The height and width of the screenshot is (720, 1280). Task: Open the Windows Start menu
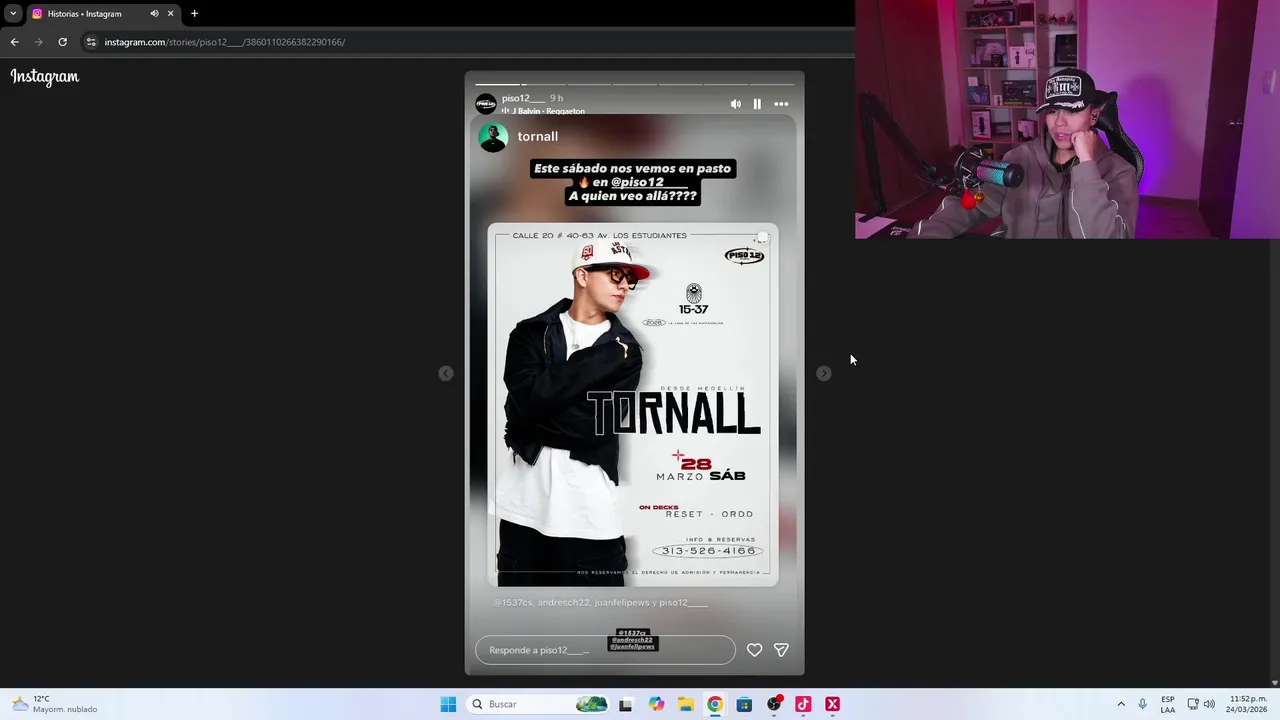(x=448, y=704)
